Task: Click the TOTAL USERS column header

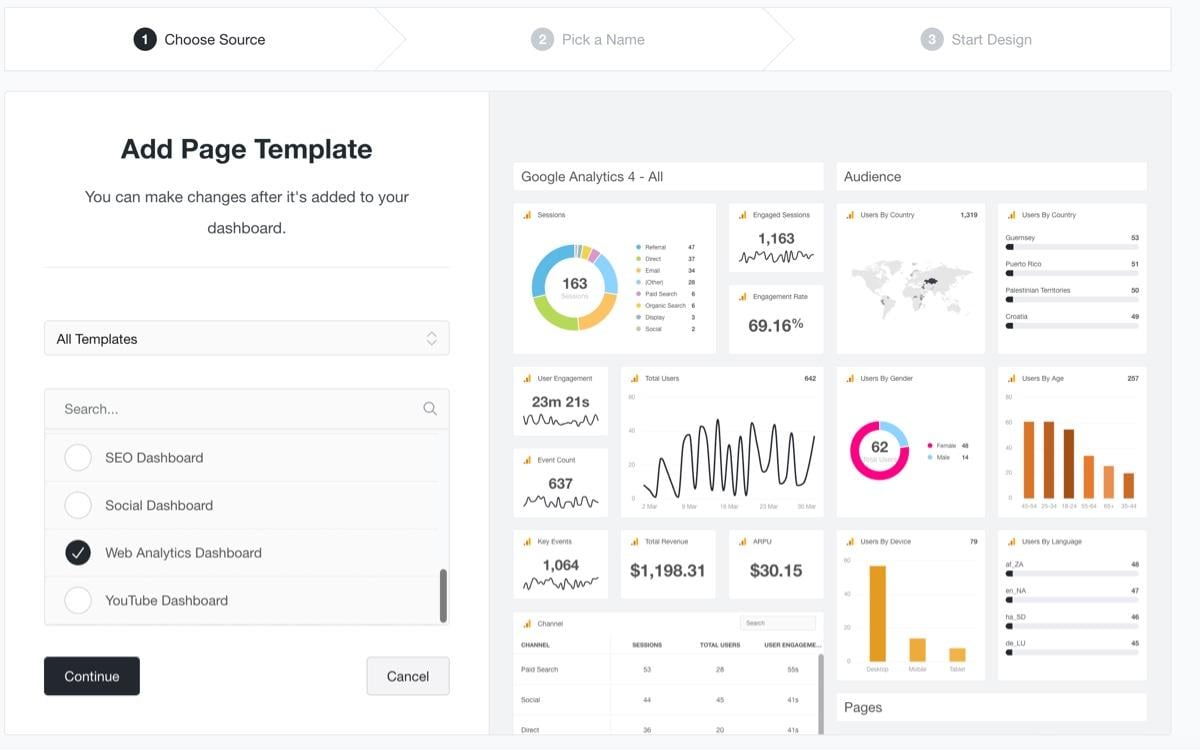Action: 720,645
